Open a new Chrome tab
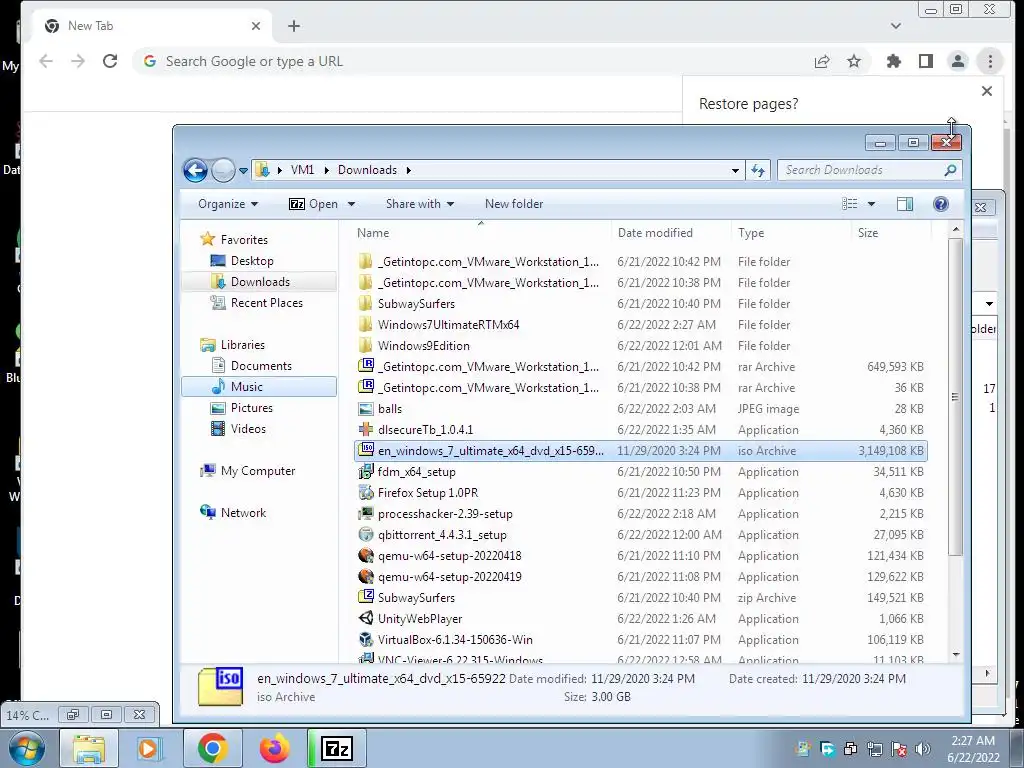 tap(294, 26)
